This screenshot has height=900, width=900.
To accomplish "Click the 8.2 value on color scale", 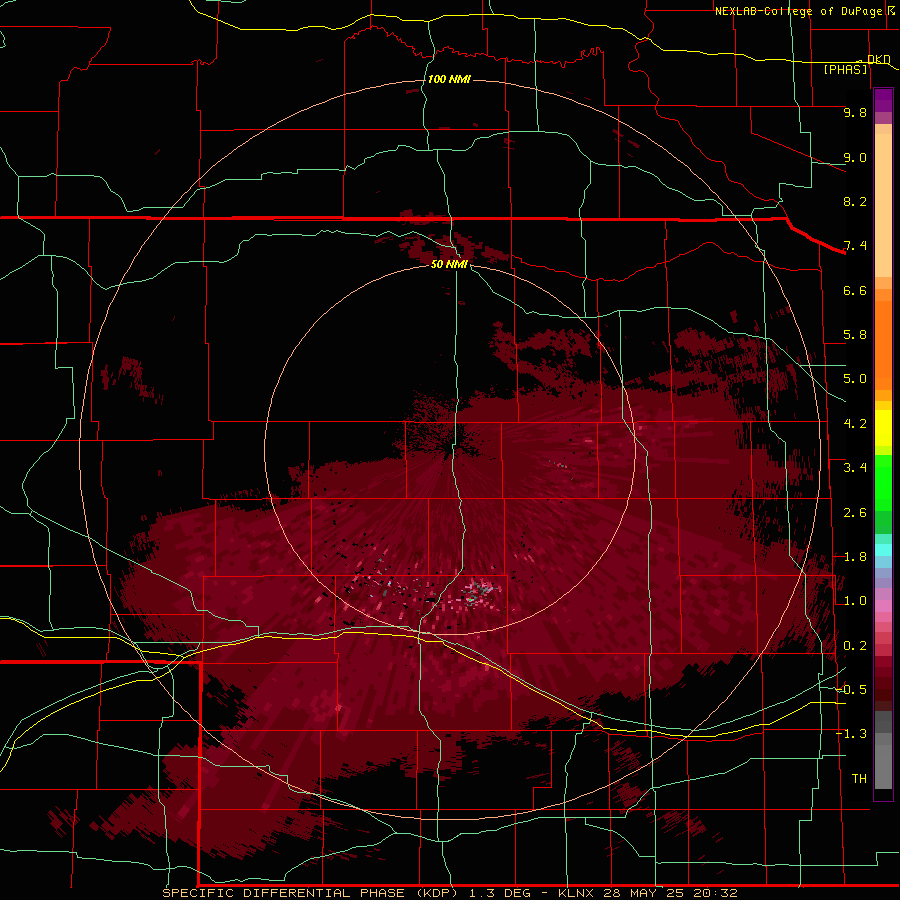I will click(855, 201).
